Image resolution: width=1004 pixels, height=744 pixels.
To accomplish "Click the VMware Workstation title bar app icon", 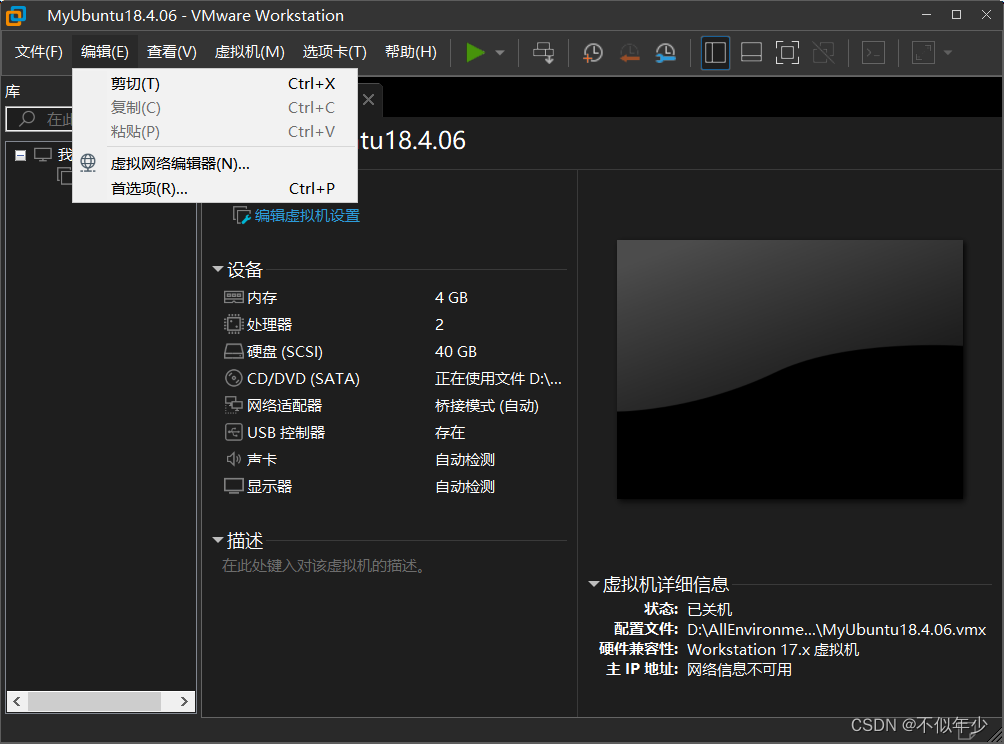I will point(15,15).
